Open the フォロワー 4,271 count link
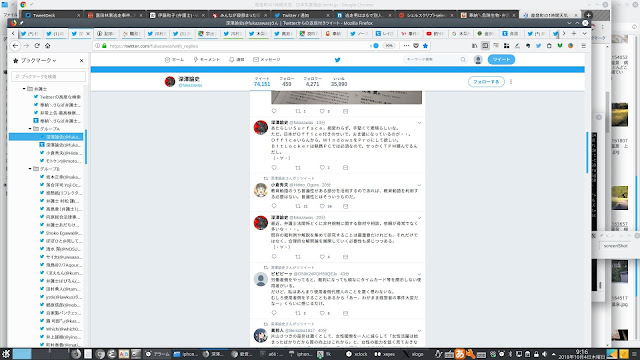 tap(313, 82)
